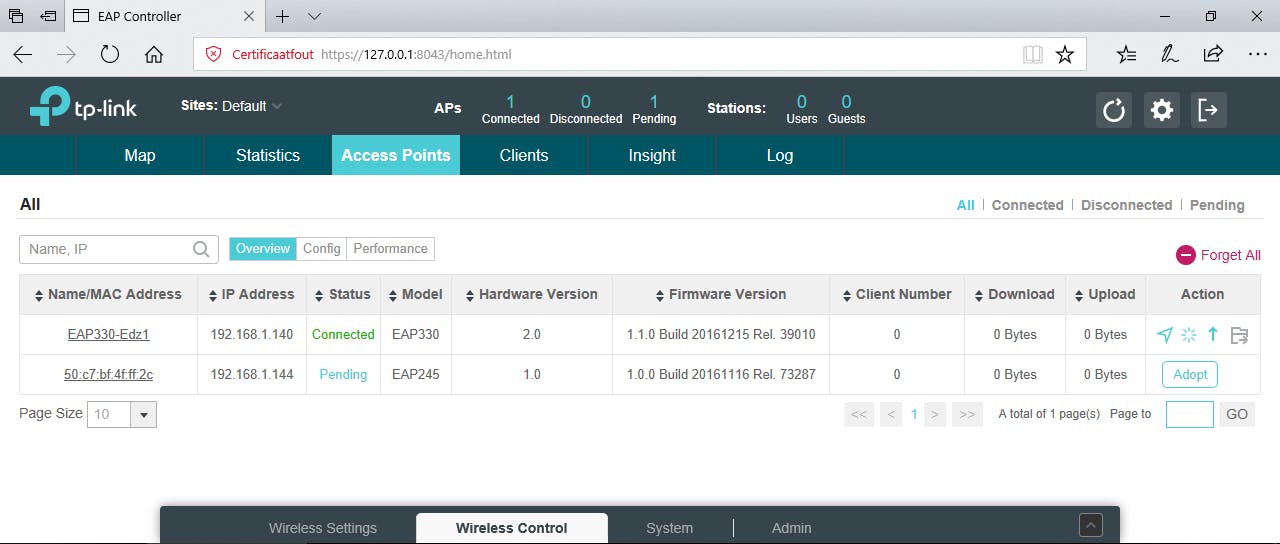Filter list by Connected
The width and height of the screenshot is (1280, 544).
(1027, 205)
